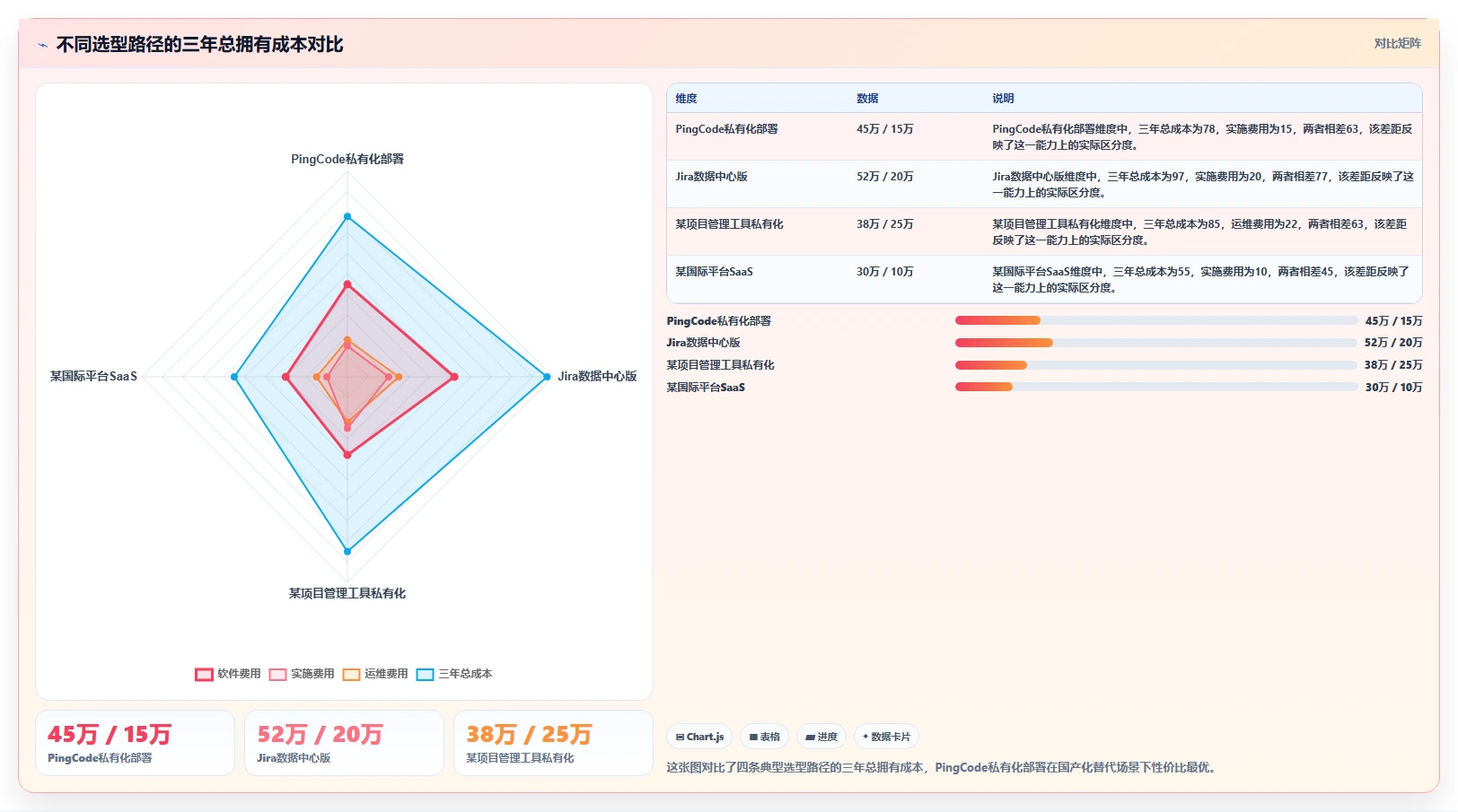Click the 30万 / 10万 value beside the progress bar
Viewport: 1458px width, 812px height.
1393,388
